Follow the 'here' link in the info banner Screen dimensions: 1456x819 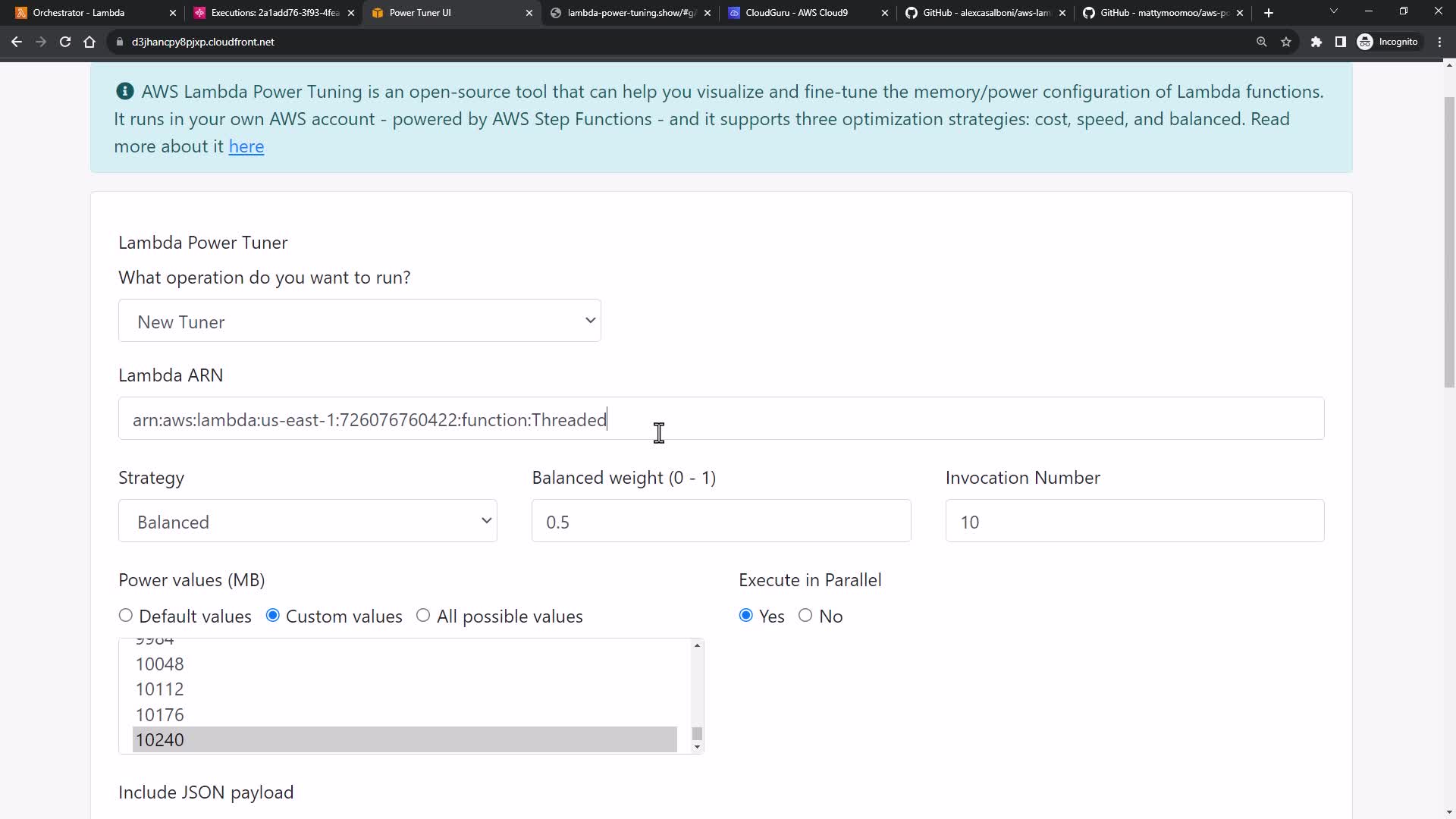(246, 146)
